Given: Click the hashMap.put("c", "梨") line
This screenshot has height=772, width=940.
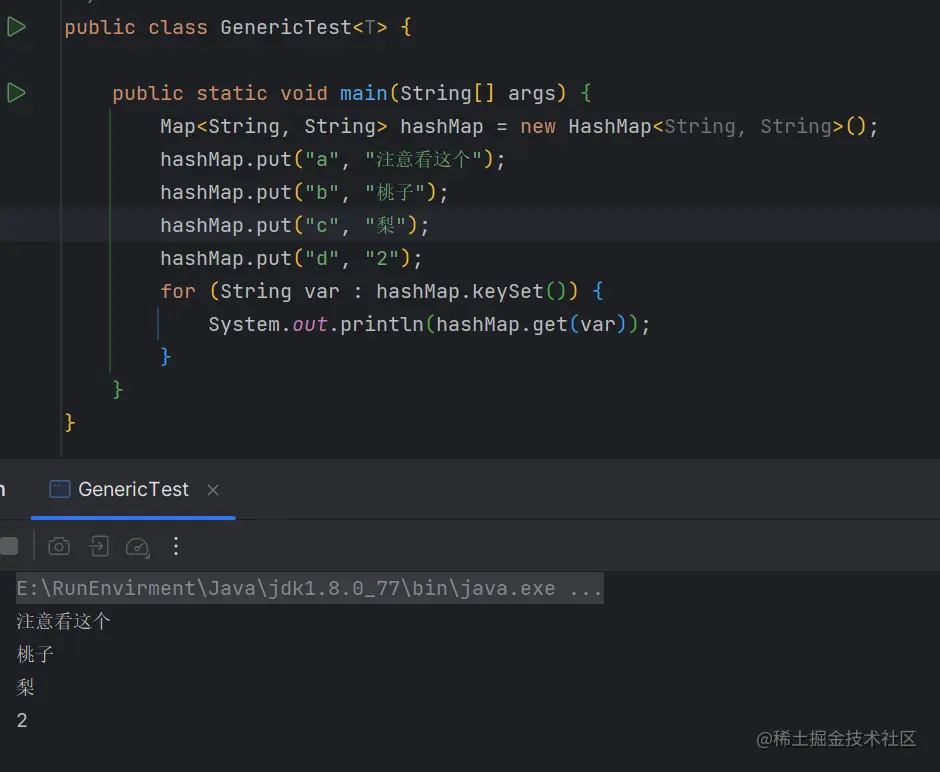Looking at the screenshot, I should tap(294, 225).
